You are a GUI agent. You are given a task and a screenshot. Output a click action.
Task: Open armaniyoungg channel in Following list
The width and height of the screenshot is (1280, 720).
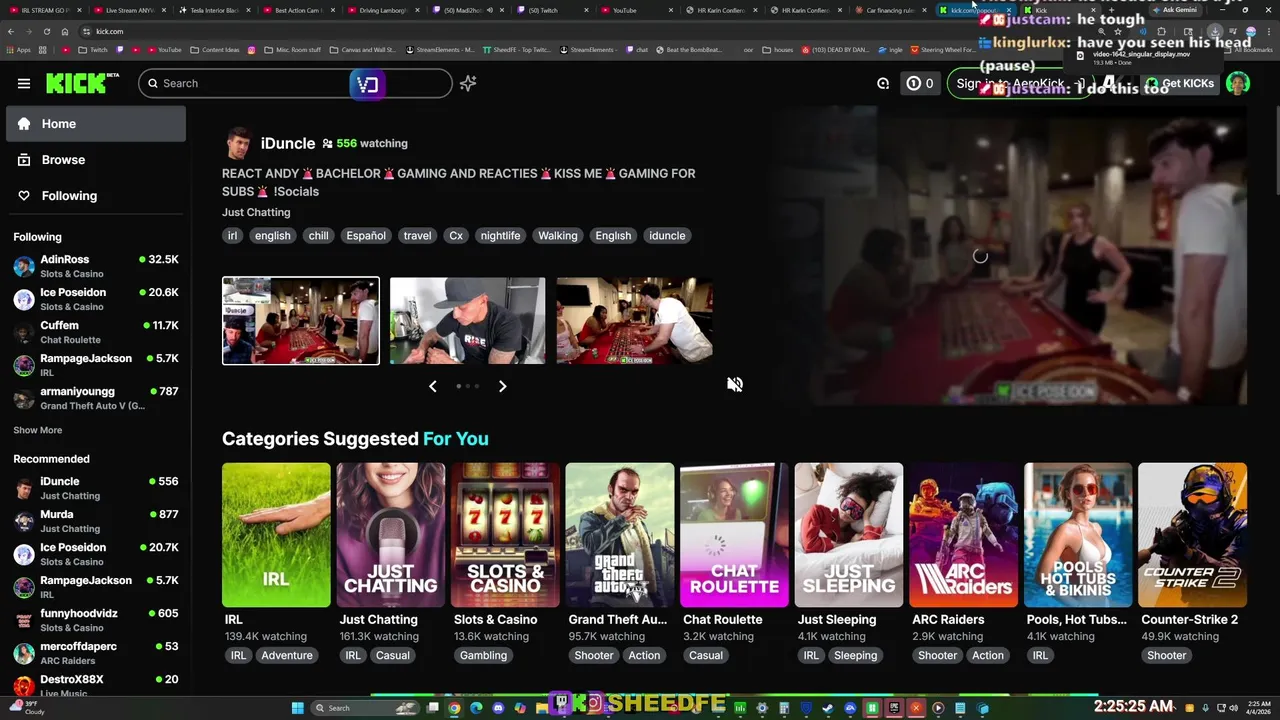pyautogui.click(x=96, y=398)
